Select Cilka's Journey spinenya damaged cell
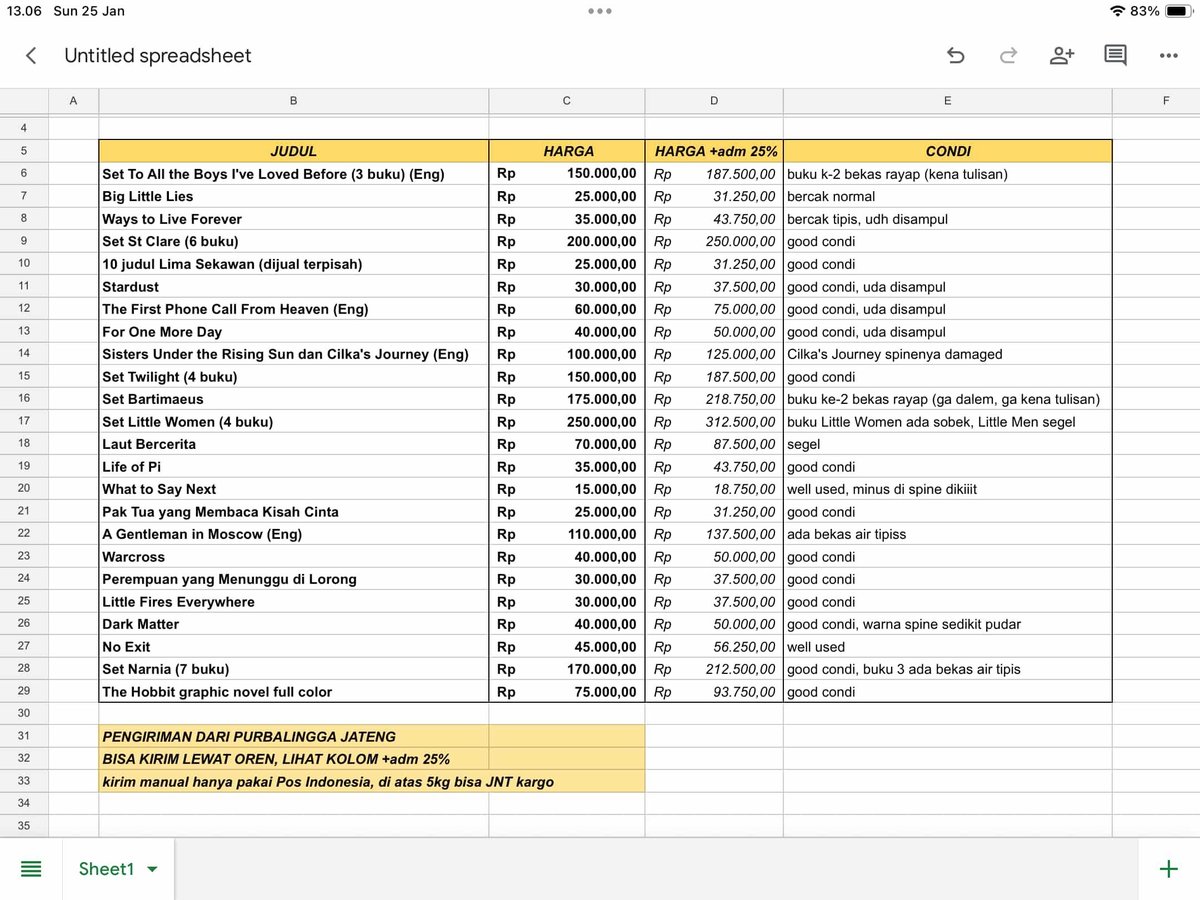Screen dimensions: 1200x900 click(x=947, y=354)
